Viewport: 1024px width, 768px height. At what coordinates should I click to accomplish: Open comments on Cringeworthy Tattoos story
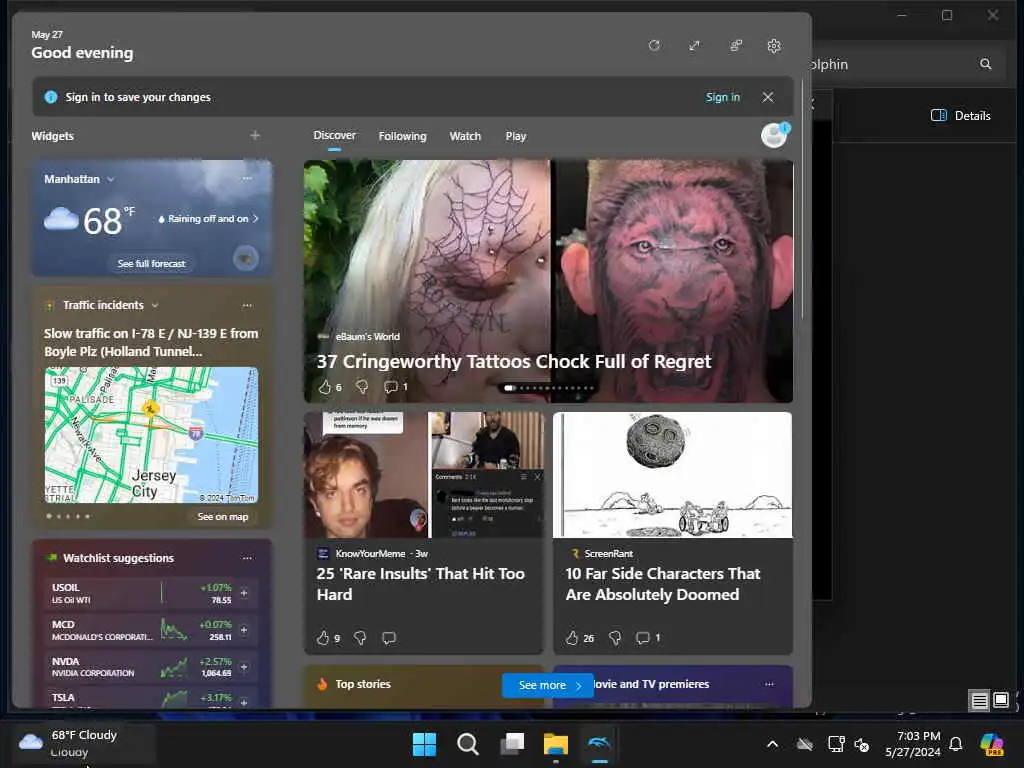(391, 387)
